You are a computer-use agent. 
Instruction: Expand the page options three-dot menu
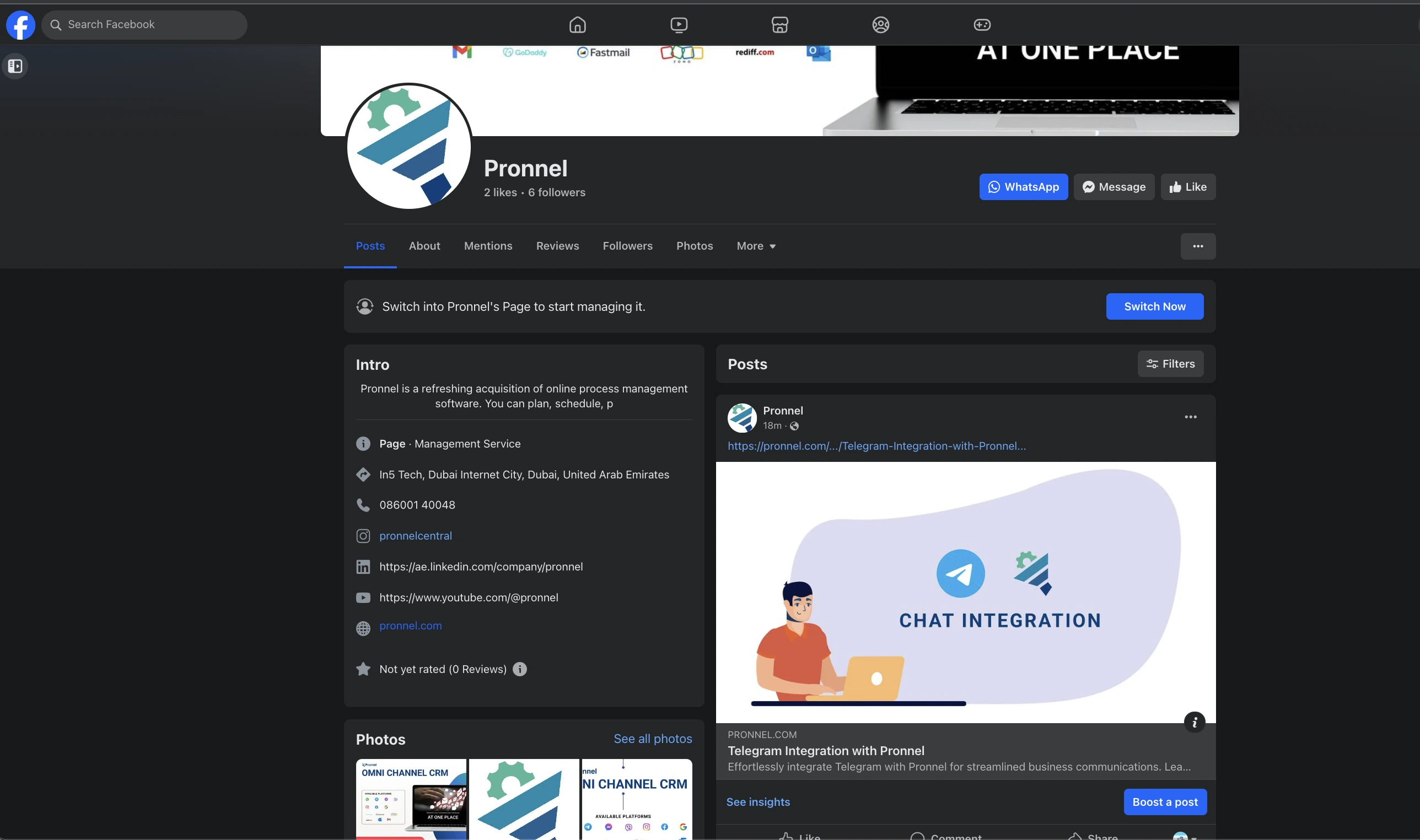pos(1197,246)
